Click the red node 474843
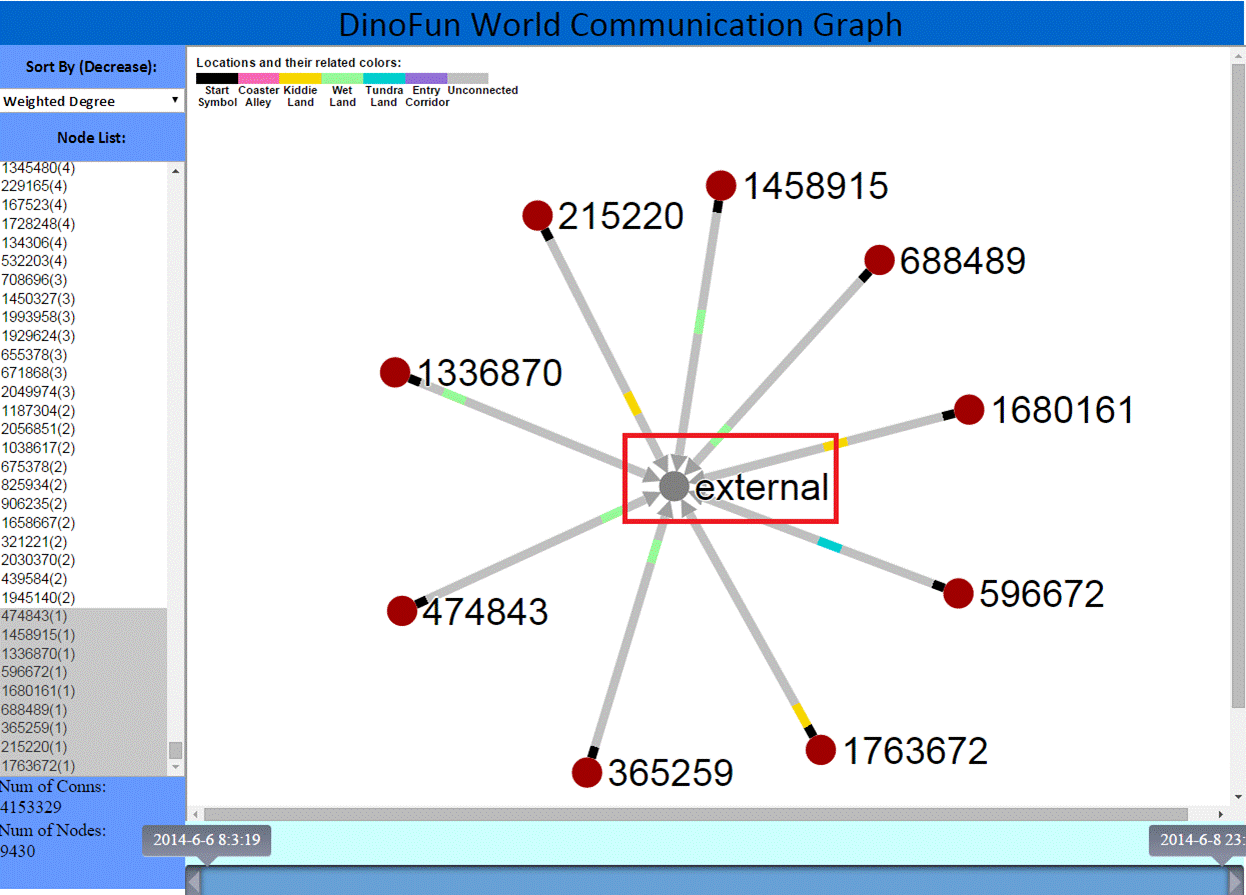The image size is (1246, 895). pyautogui.click(x=402, y=611)
